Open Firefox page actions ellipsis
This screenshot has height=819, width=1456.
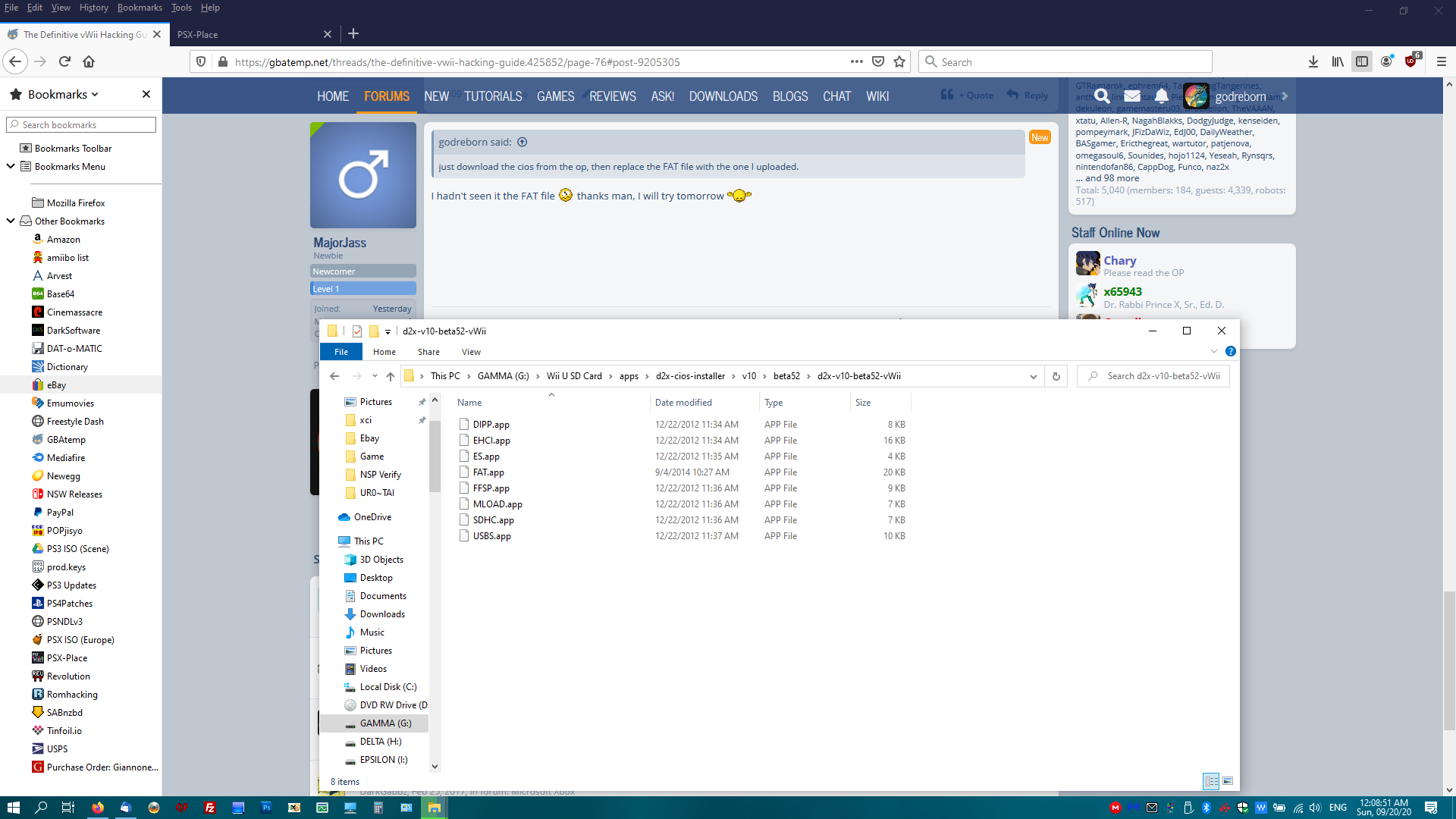(x=857, y=61)
